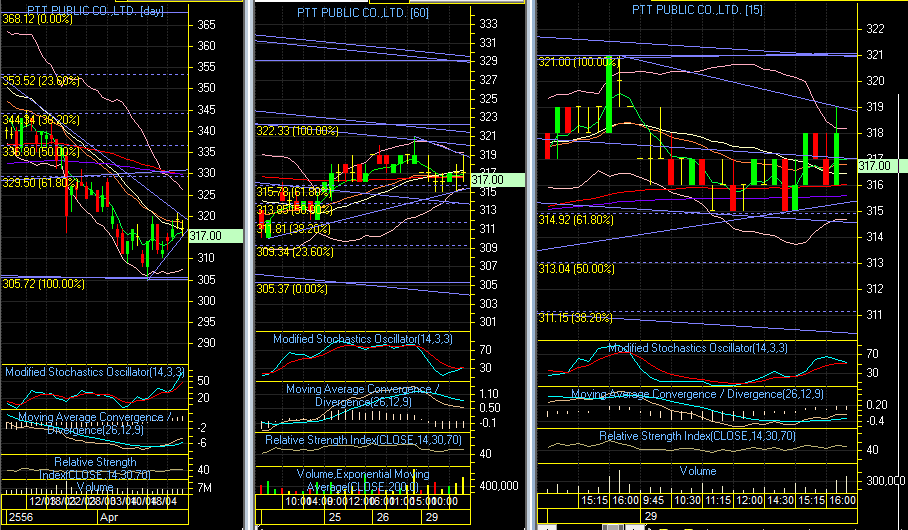Click the Relative Strength Index title in the 60-minute chart
The width and height of the screenshot is (908, 530).
[363, 440]
